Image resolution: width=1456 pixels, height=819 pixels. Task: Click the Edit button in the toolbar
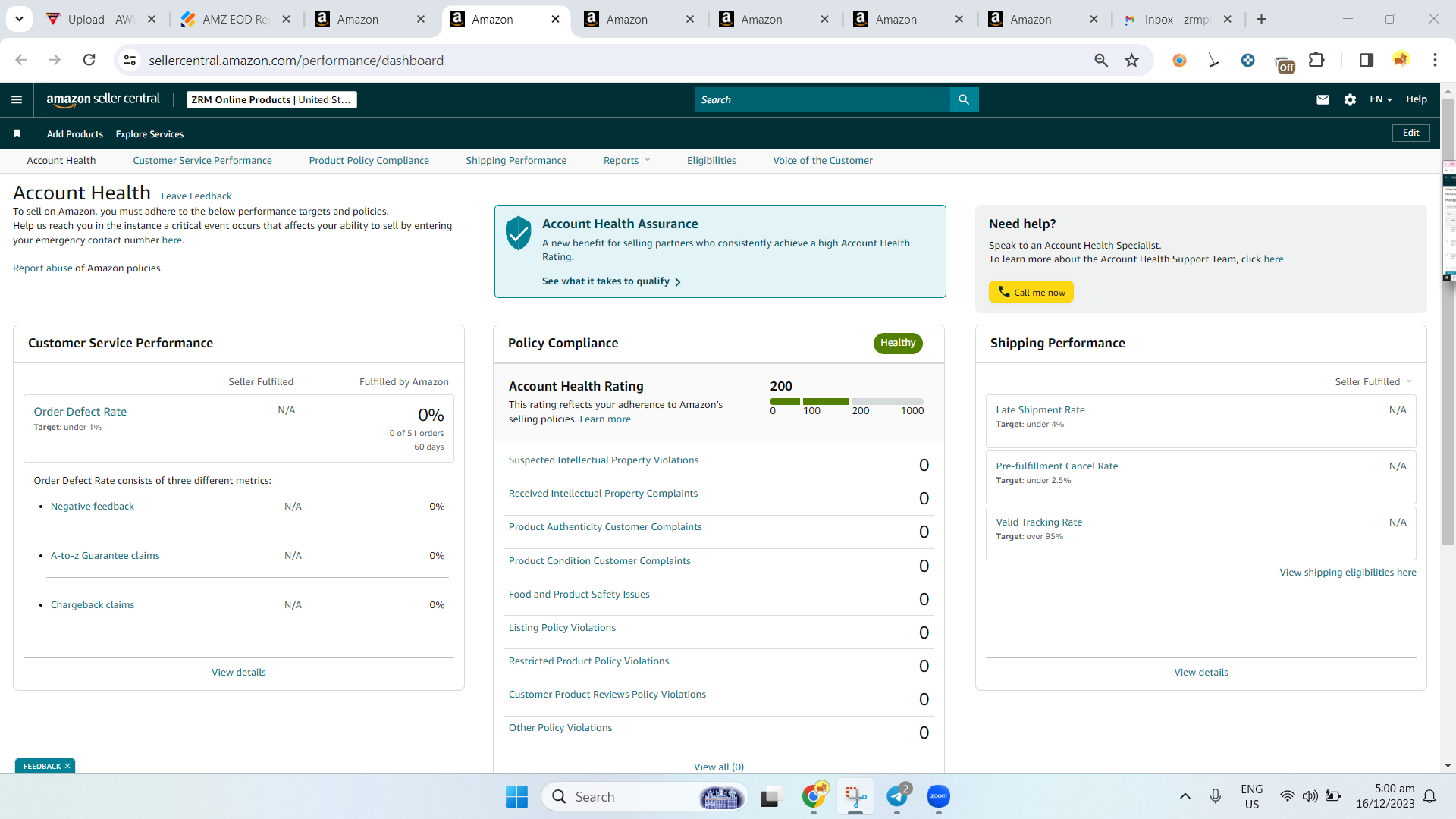(1411, 133)
